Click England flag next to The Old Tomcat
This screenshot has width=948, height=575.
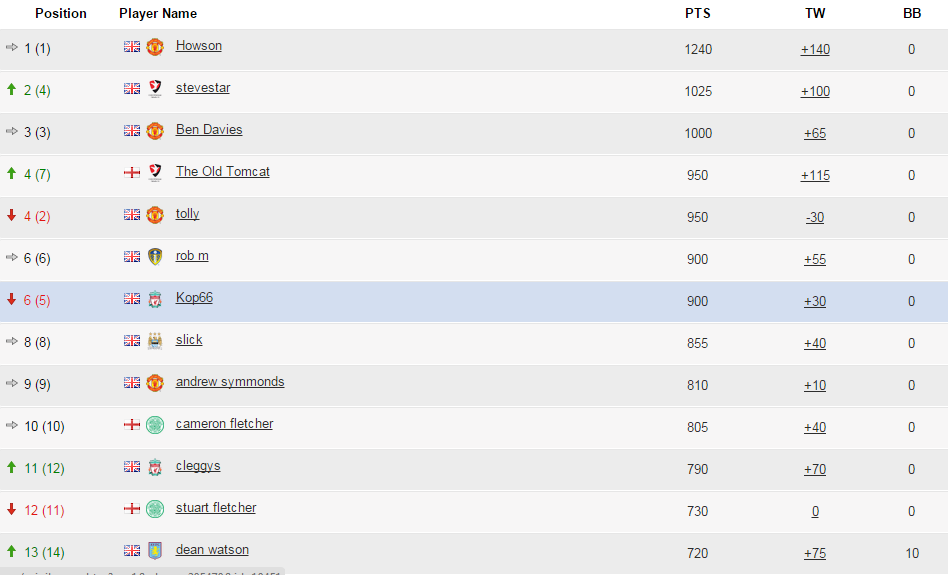point(132,173)
